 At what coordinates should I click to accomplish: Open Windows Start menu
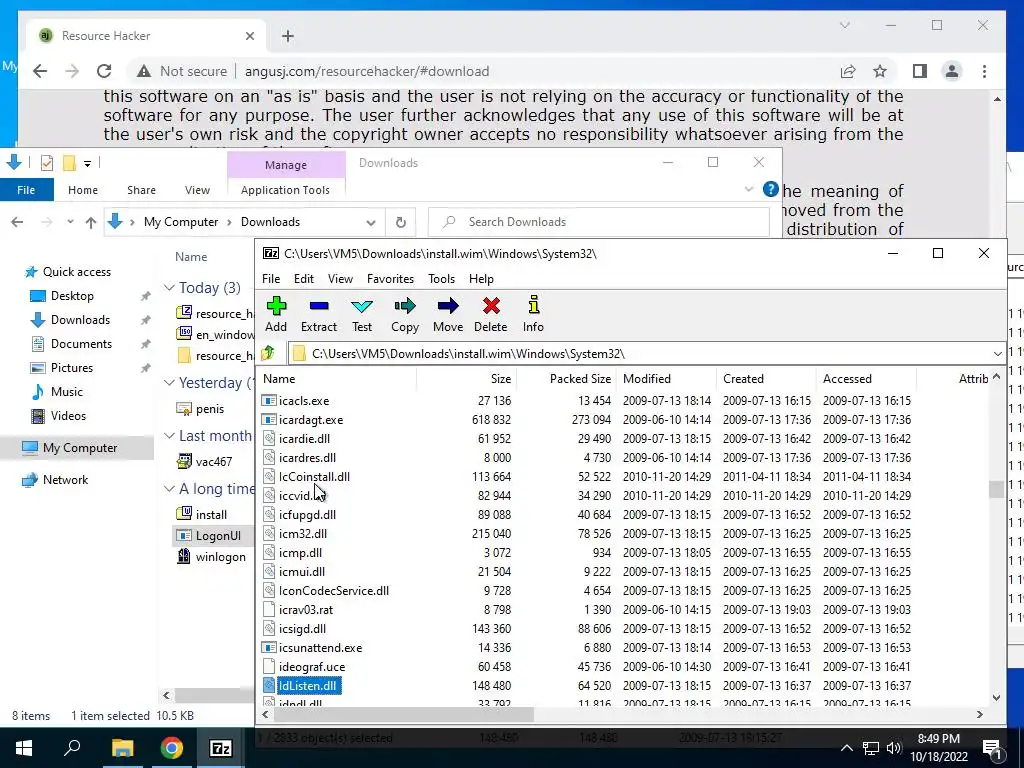(24, 748)
